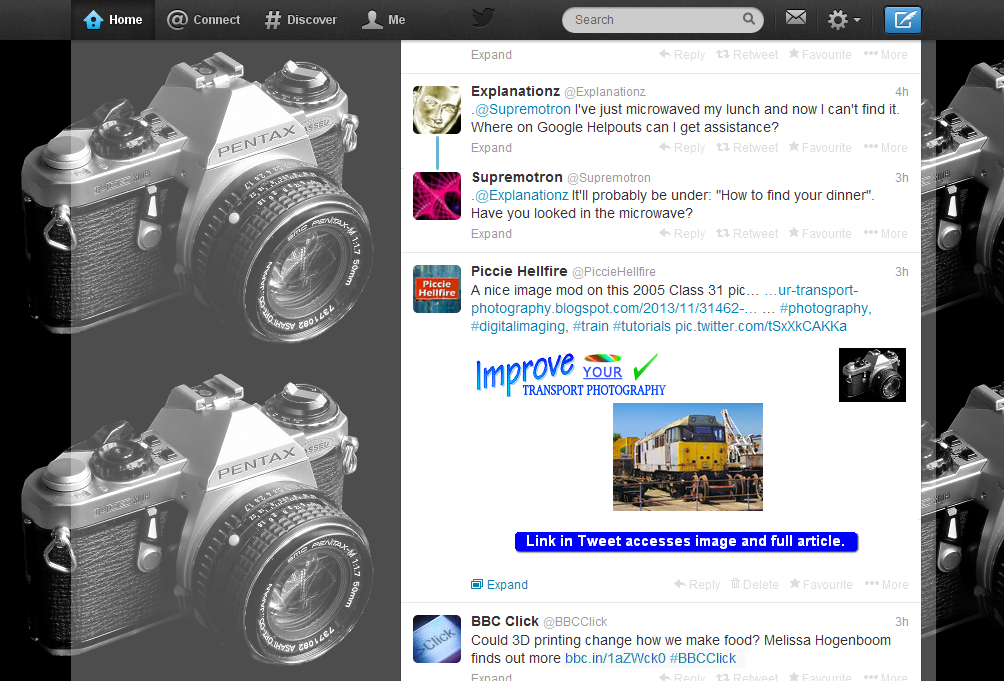Open the Discover tab

pyautogui.click(x=300, y=20)
